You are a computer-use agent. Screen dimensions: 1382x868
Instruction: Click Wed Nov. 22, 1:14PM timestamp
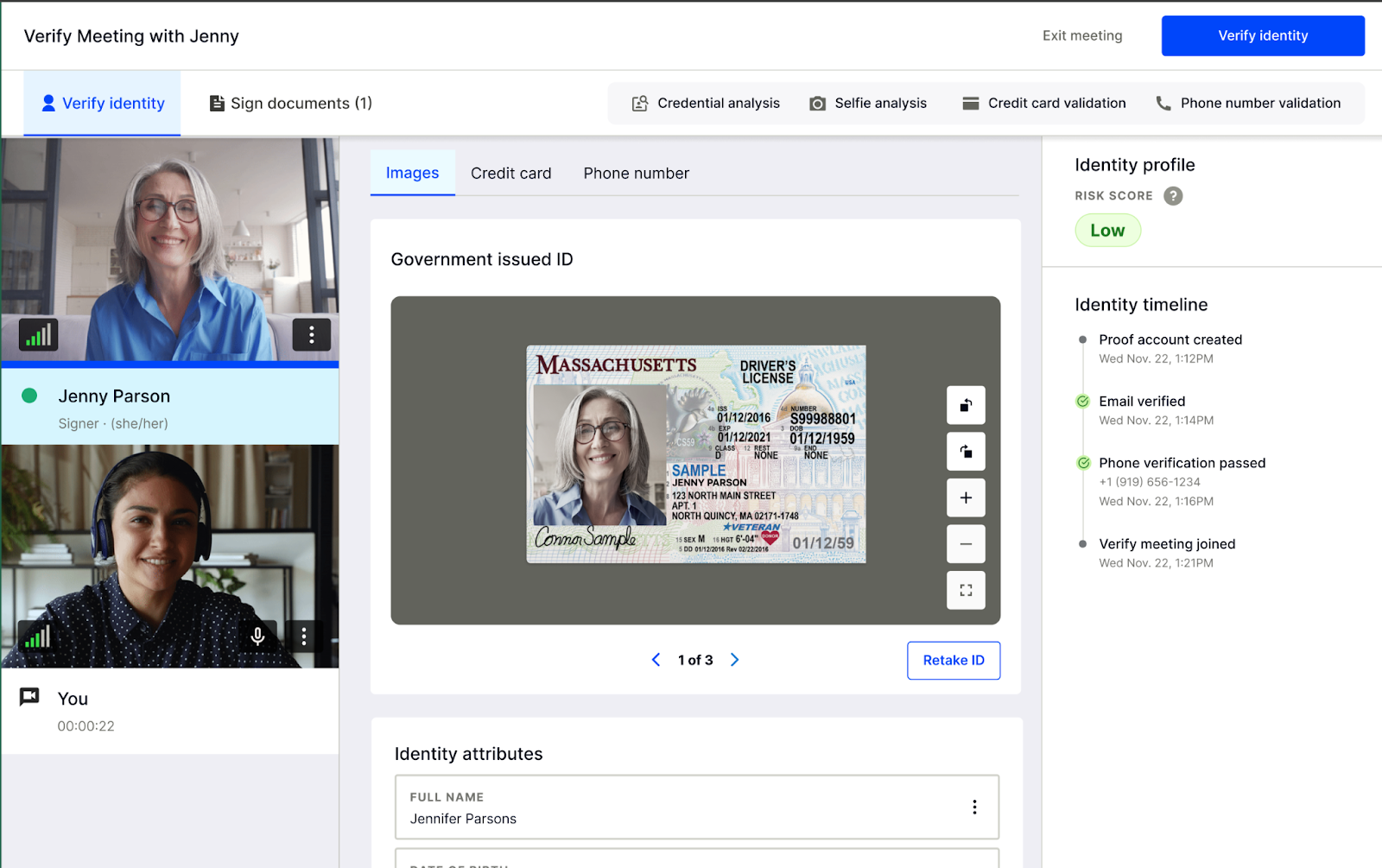1156,421
